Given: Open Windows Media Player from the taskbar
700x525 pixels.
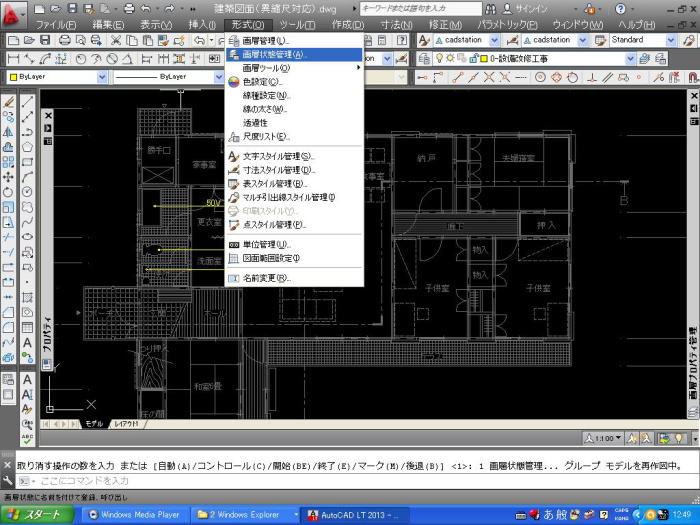Looking at the screenshot, I should click(134, 515).
